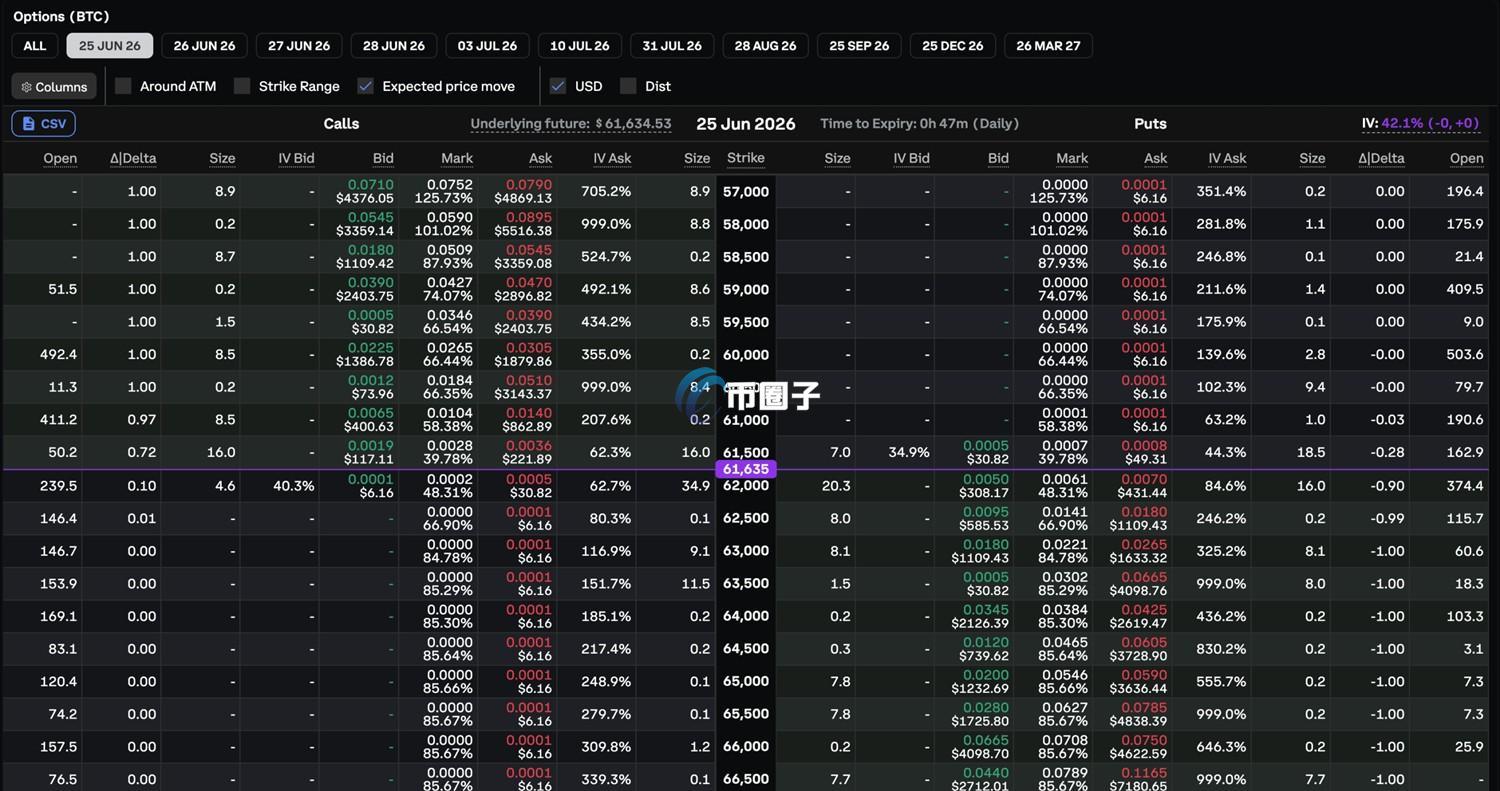Image resolution: width=1500 pixels, height=791 pixels.
Task: Select the 61,635 current price marker
Action: [x=746, y=469]
